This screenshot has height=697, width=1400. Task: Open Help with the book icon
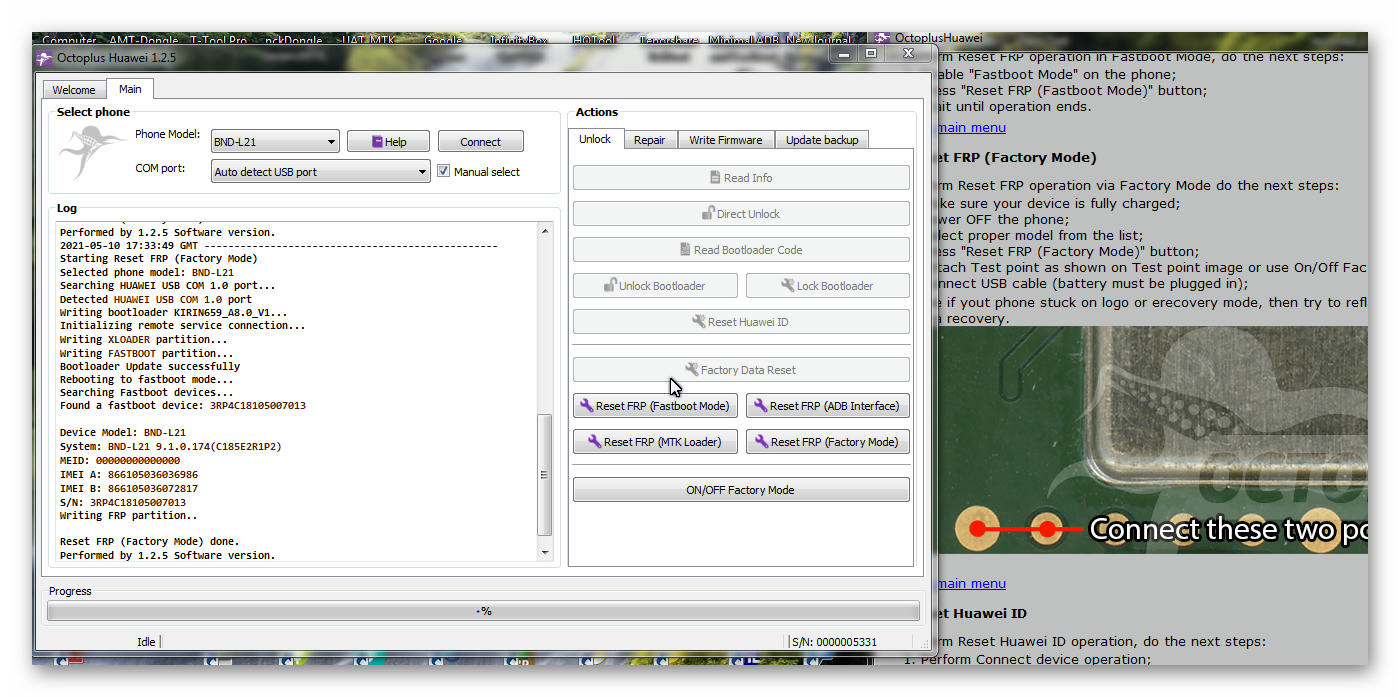[388, 142]
